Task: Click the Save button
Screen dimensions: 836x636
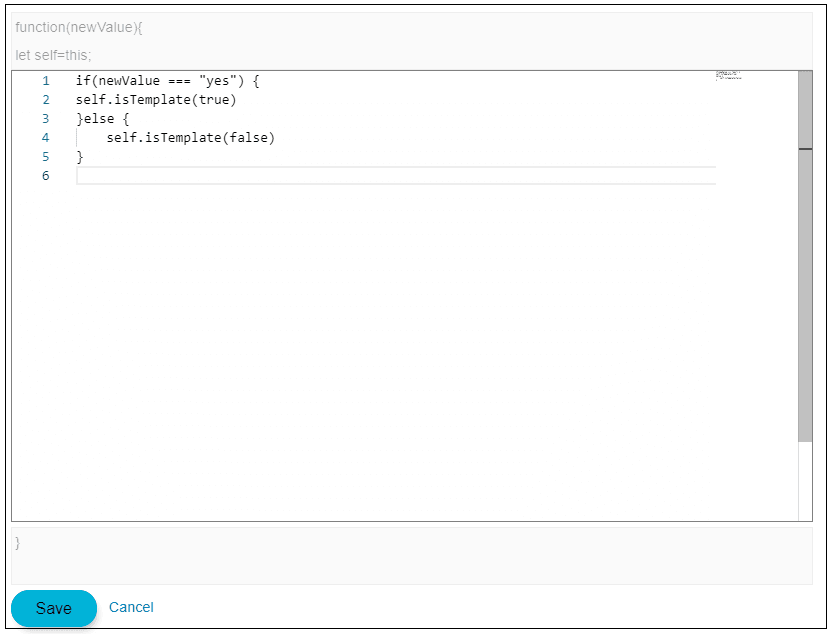Action: 53,608
